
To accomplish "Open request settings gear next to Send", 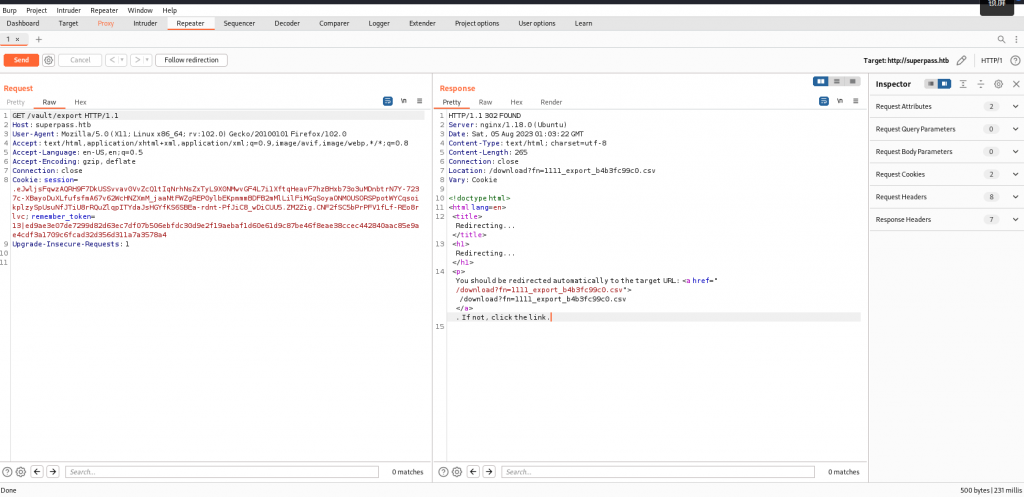I will point(48,60).
